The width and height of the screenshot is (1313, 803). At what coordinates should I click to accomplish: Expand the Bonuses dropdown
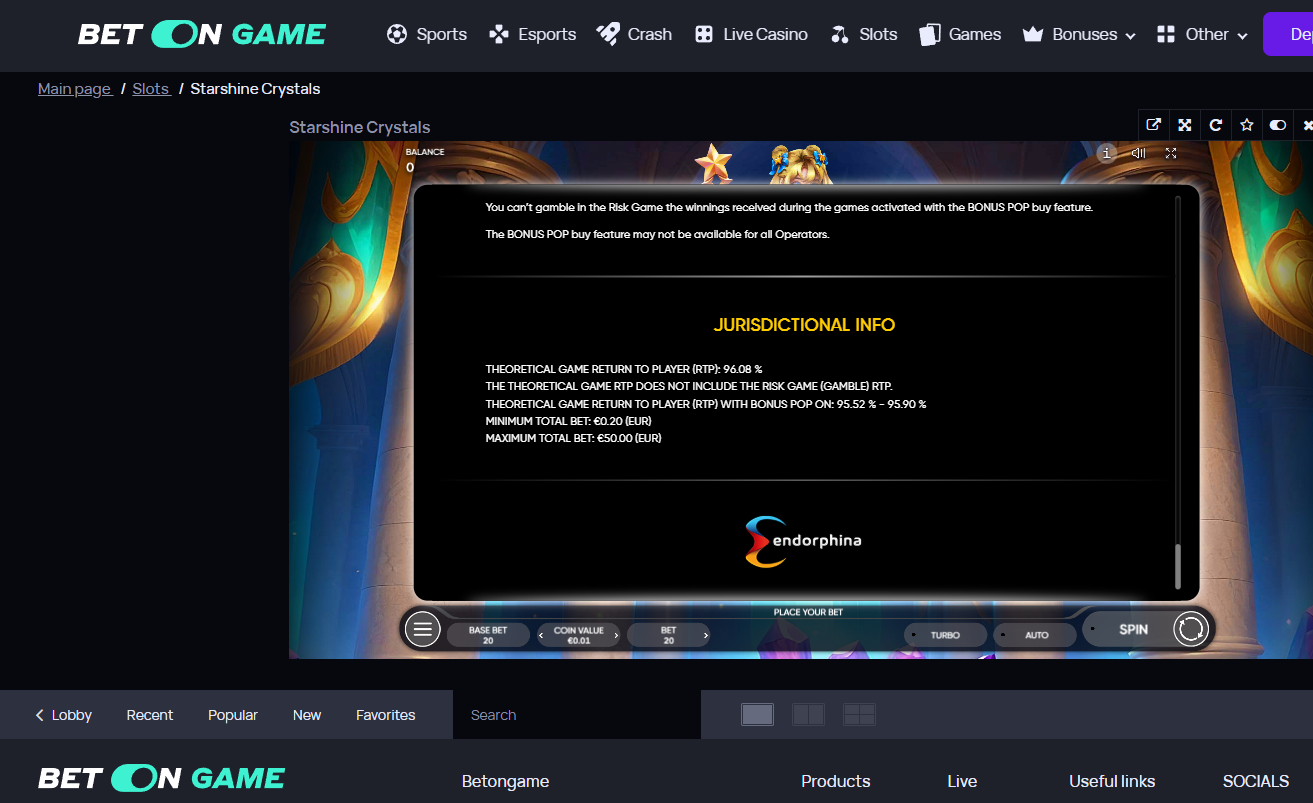[1079, 34]
